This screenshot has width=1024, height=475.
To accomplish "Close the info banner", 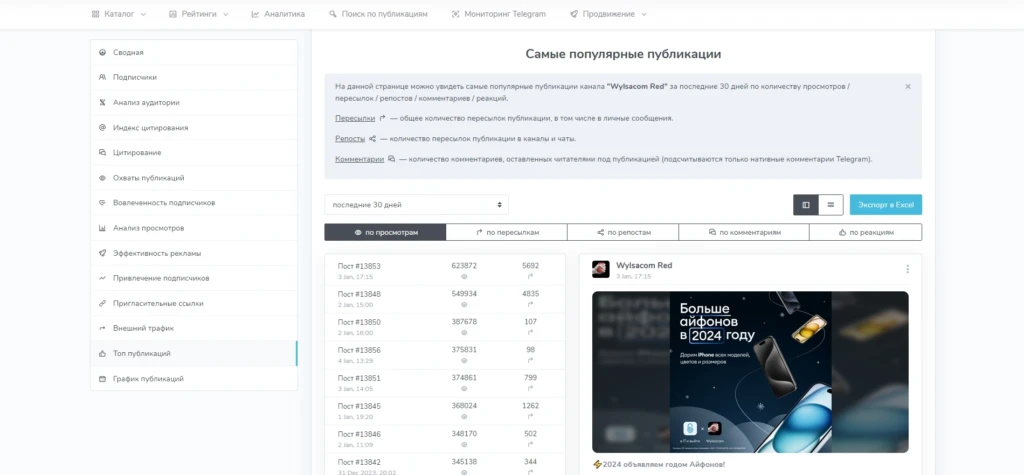I will click(908, 86).
